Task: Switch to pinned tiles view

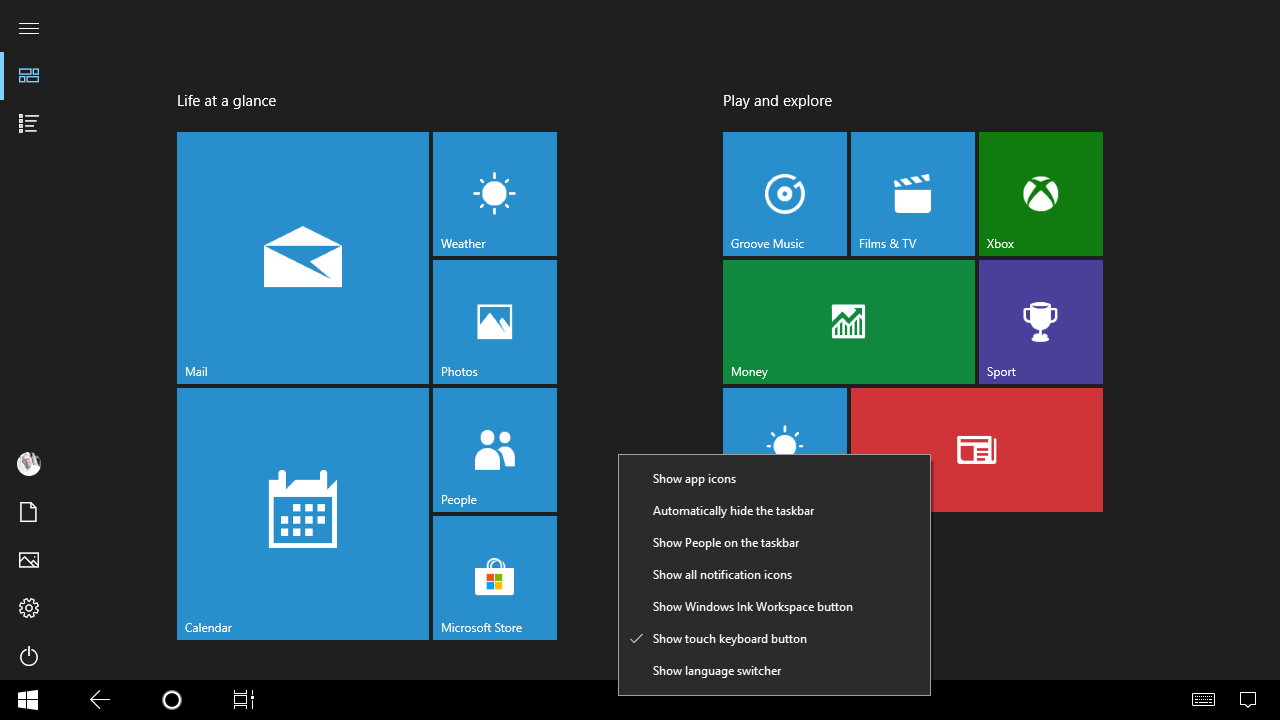Action: [x=29, y=76]
